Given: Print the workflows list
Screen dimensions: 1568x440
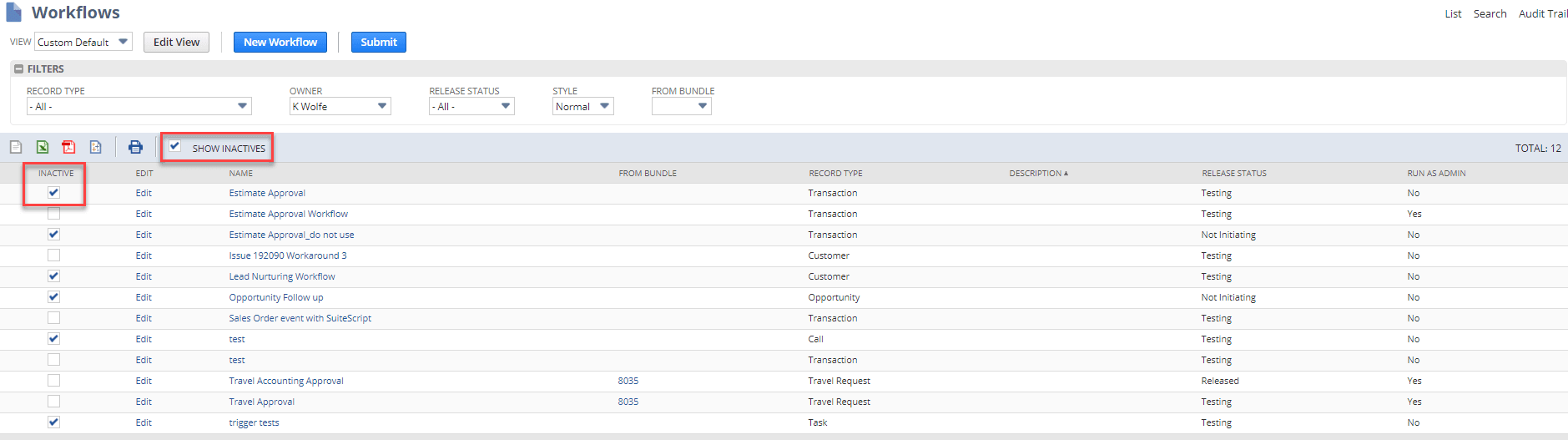Looking at the screenshot, I should pyautogui.click(x=135, y=147).
